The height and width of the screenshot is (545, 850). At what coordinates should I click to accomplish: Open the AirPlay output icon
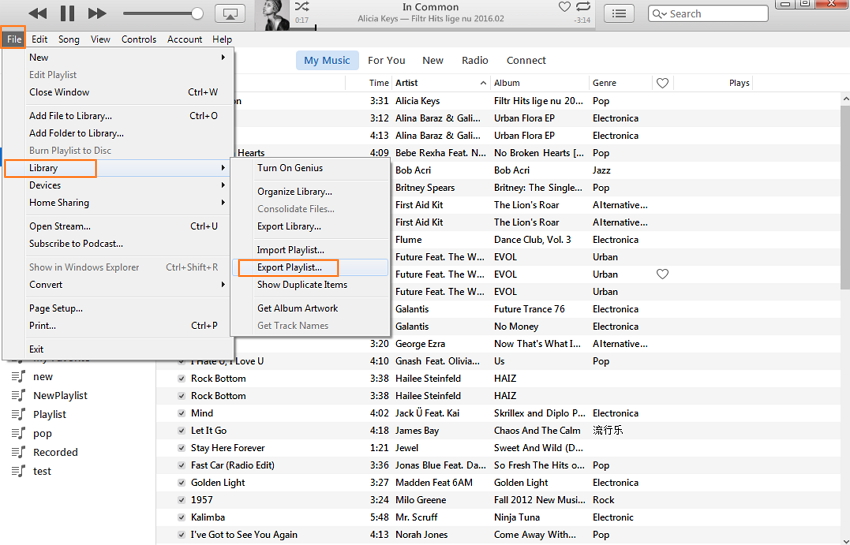pyautogui.click(x=229, y=13)
